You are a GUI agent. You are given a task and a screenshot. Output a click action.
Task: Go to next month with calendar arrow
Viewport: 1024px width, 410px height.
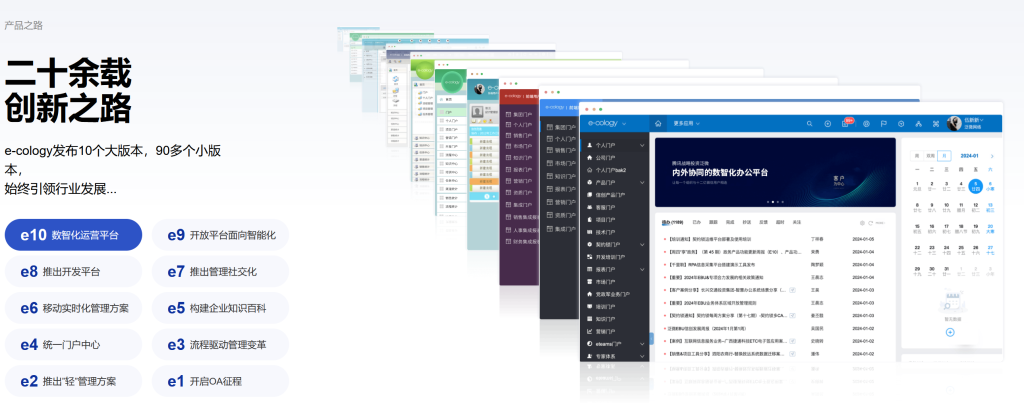click(x=990, y=156)
